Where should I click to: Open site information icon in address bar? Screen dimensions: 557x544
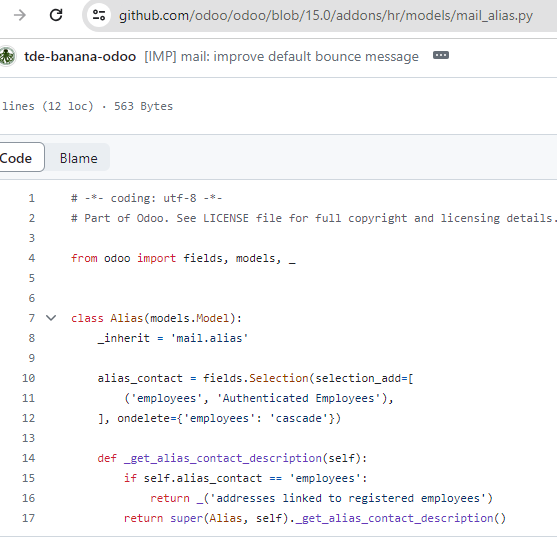pyautogui.click(x=99, y=15)
